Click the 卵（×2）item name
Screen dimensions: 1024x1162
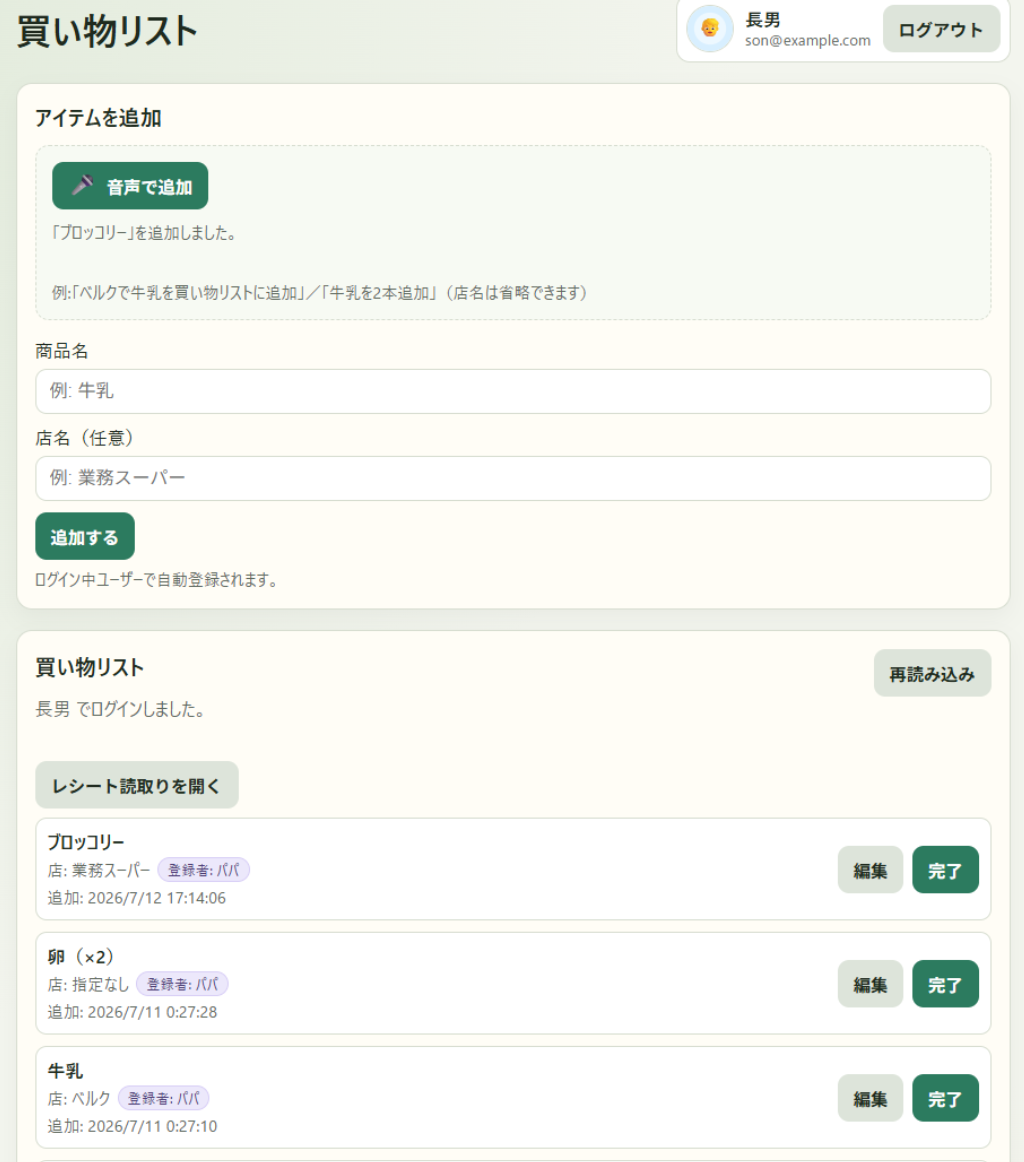[x=82, y=957]
